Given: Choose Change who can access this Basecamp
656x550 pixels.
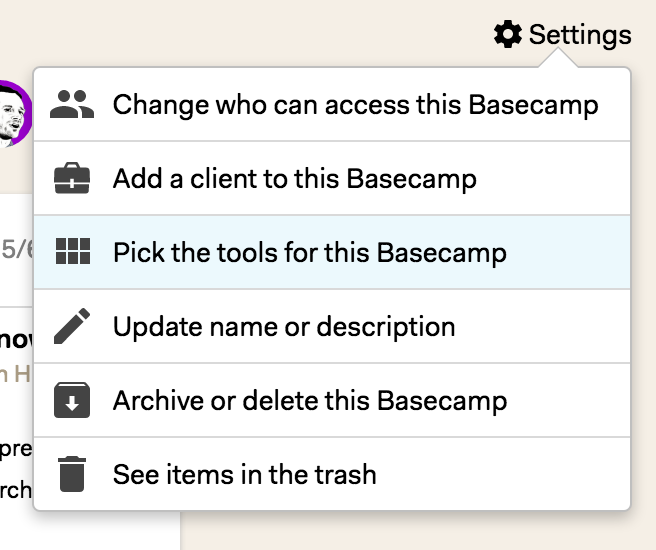Looking at the screenshot, I should point(332,105).
